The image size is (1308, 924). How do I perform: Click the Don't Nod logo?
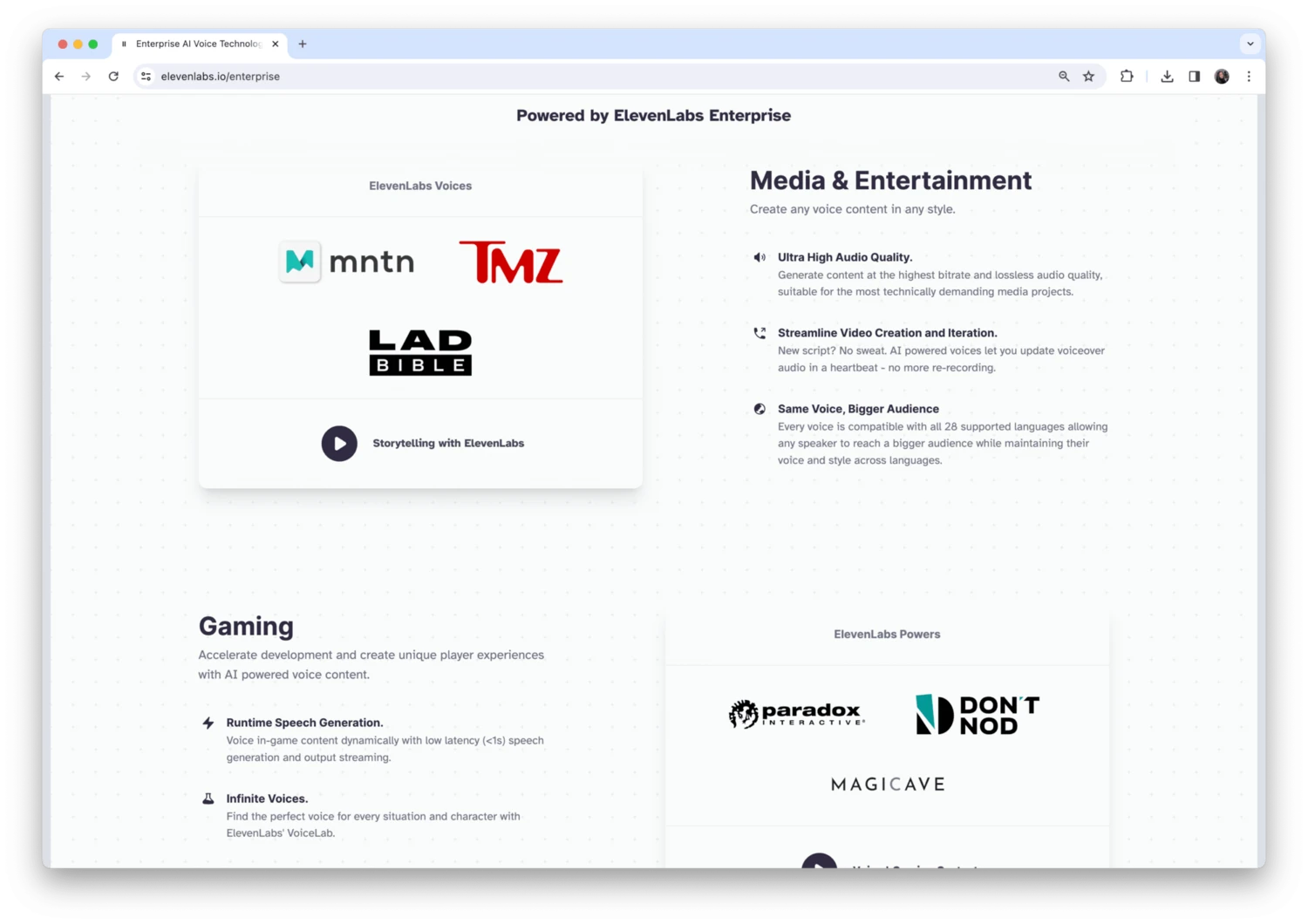tap(978, 715)
